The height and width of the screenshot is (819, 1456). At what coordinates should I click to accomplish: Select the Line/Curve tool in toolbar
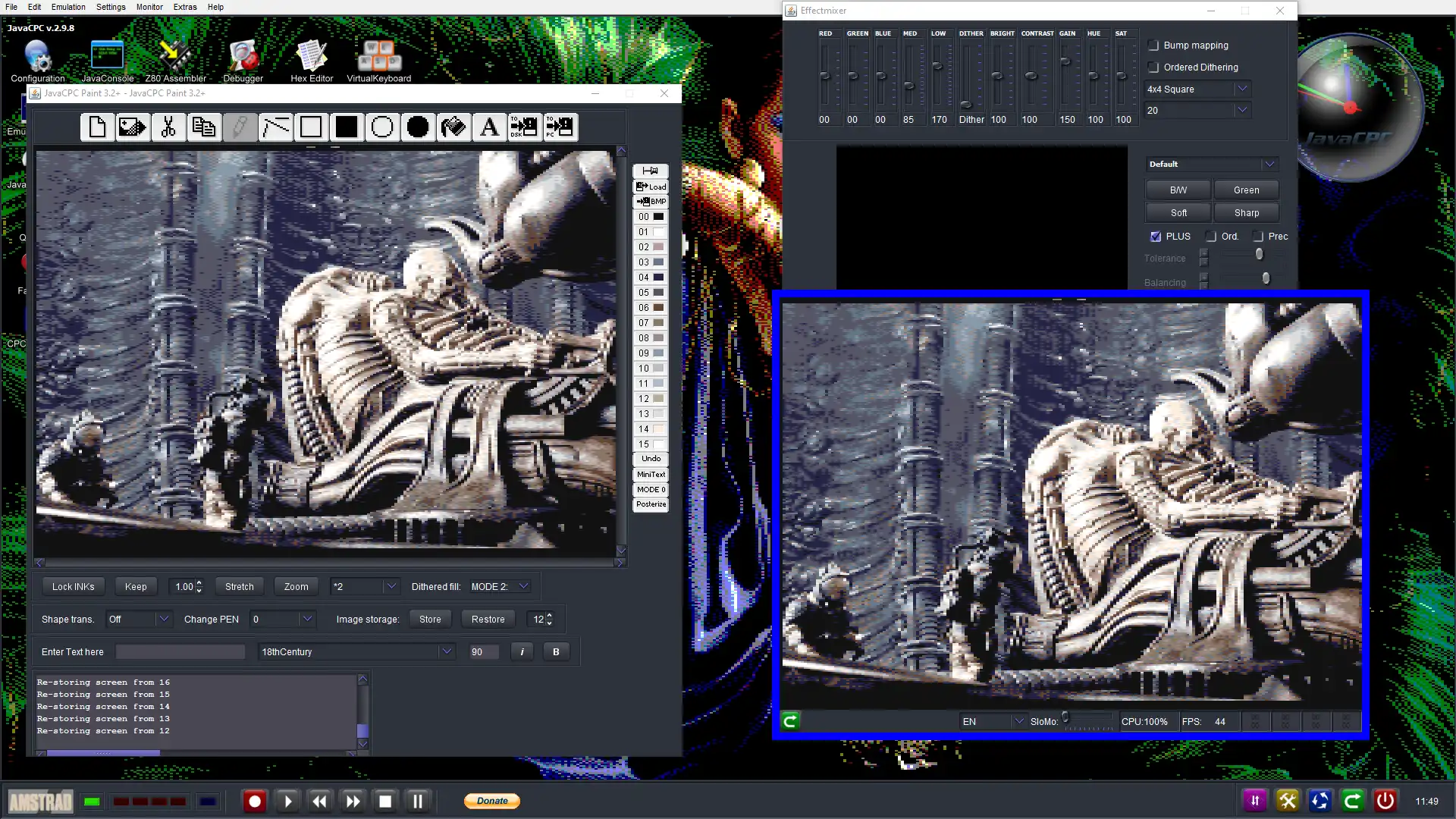point(274,125)
